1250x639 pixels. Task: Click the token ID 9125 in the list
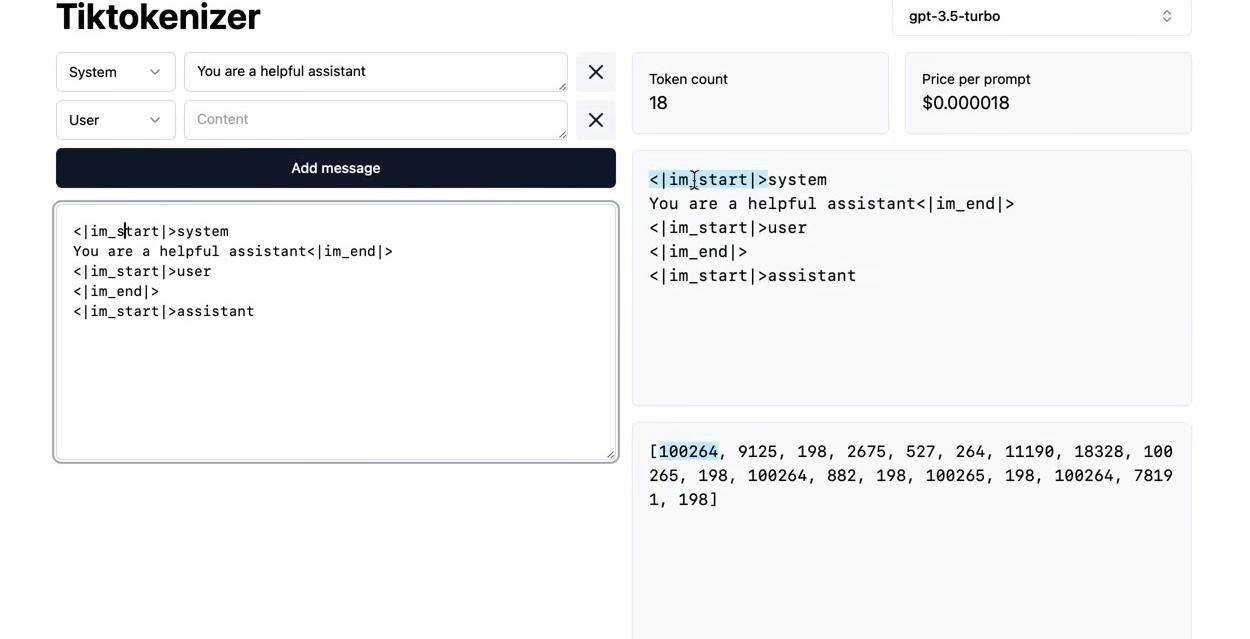coord(757,452)
